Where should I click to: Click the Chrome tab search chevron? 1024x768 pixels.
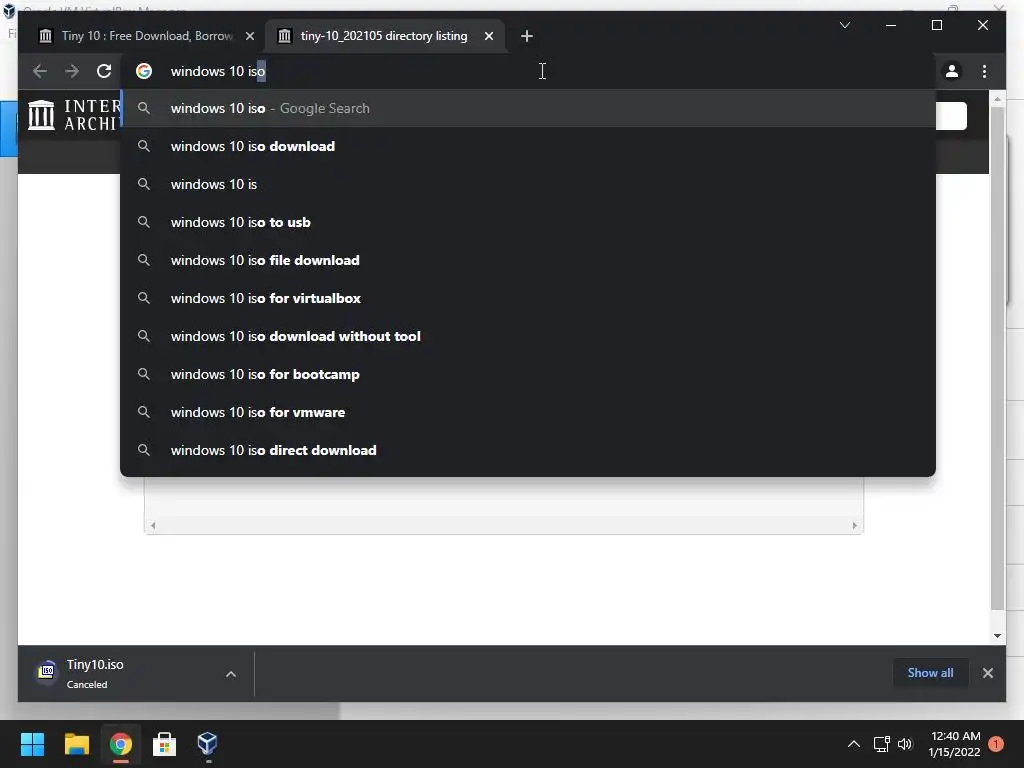844,25
